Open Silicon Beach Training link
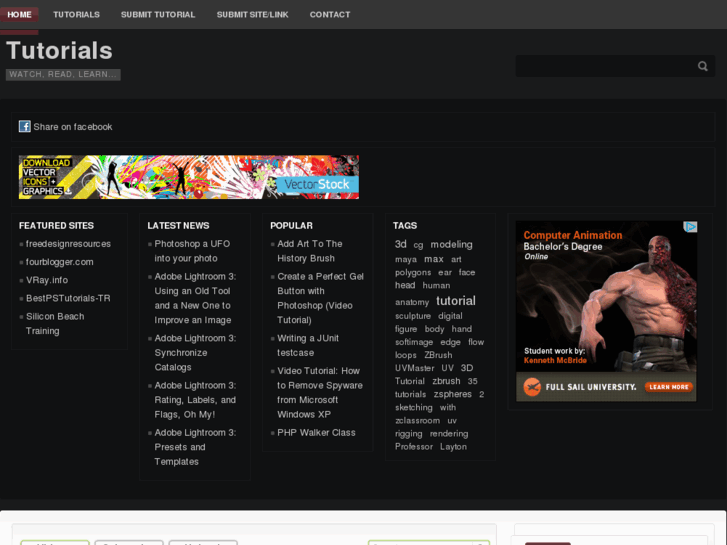The image size is (727, 545). [x=55, y=323]
